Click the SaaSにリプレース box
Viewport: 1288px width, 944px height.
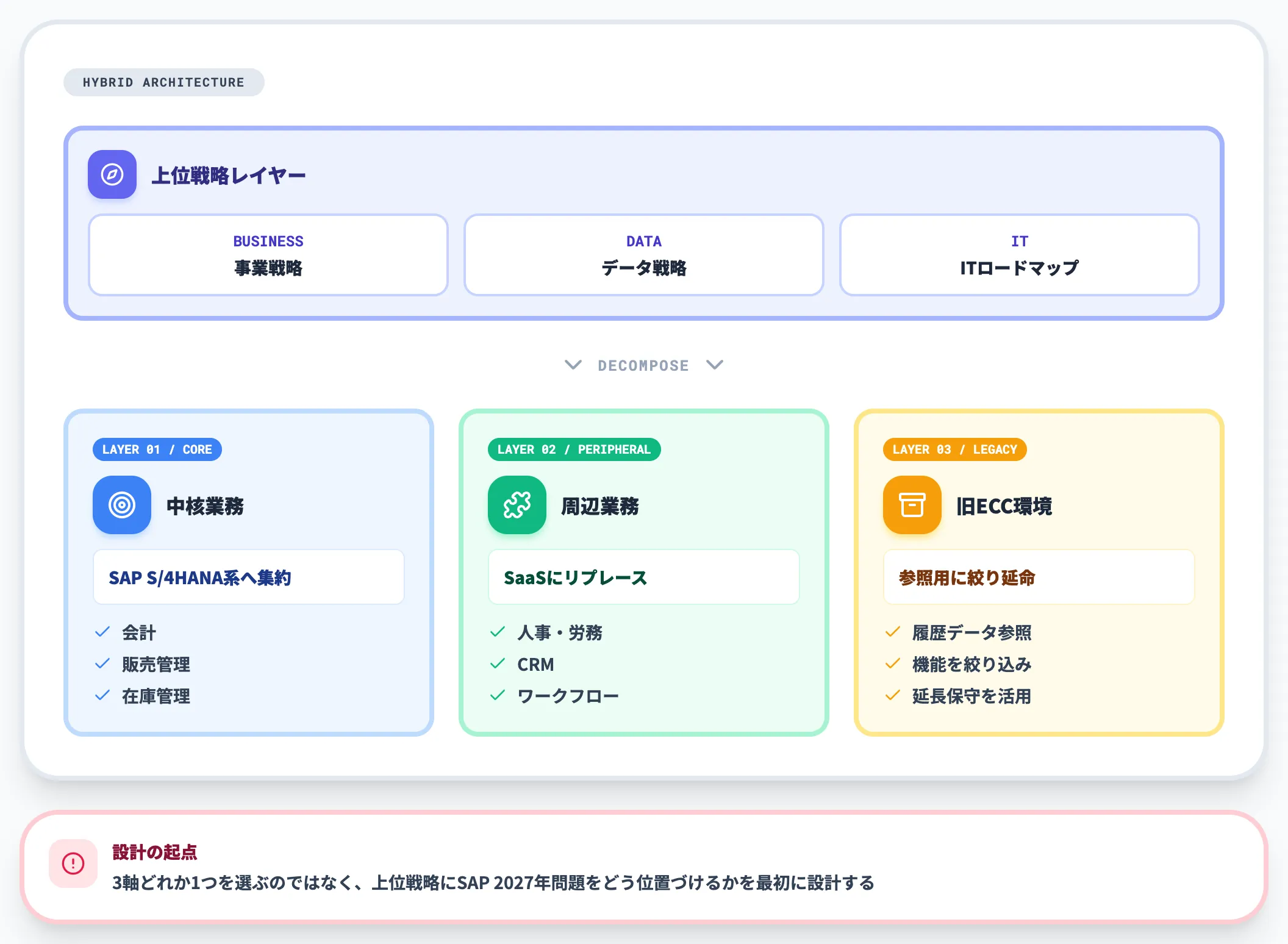[x=644, y=577]
